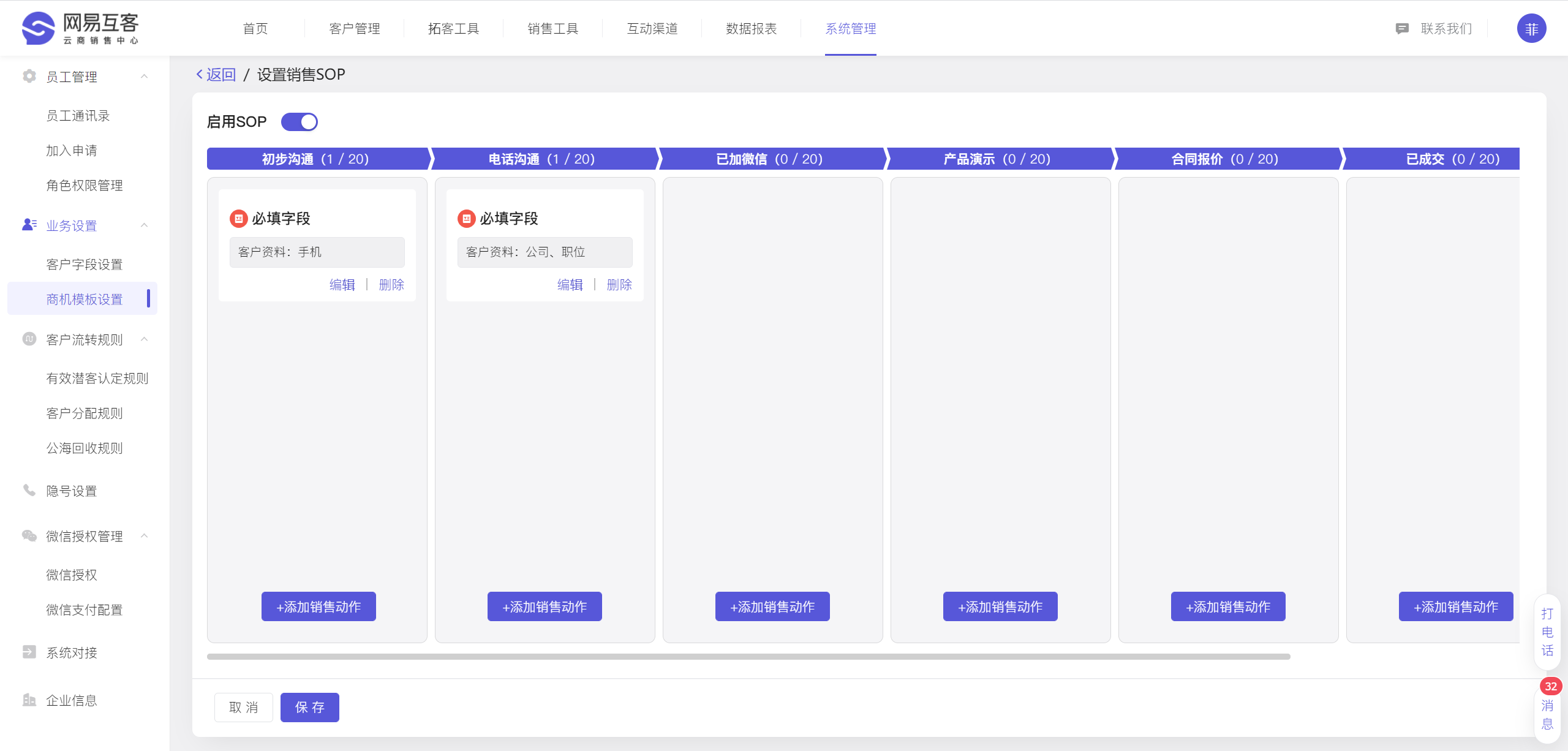The image size is (1568, 751).
Task: Open 商机模板设置 in sidebar
Action: [82, 299]
